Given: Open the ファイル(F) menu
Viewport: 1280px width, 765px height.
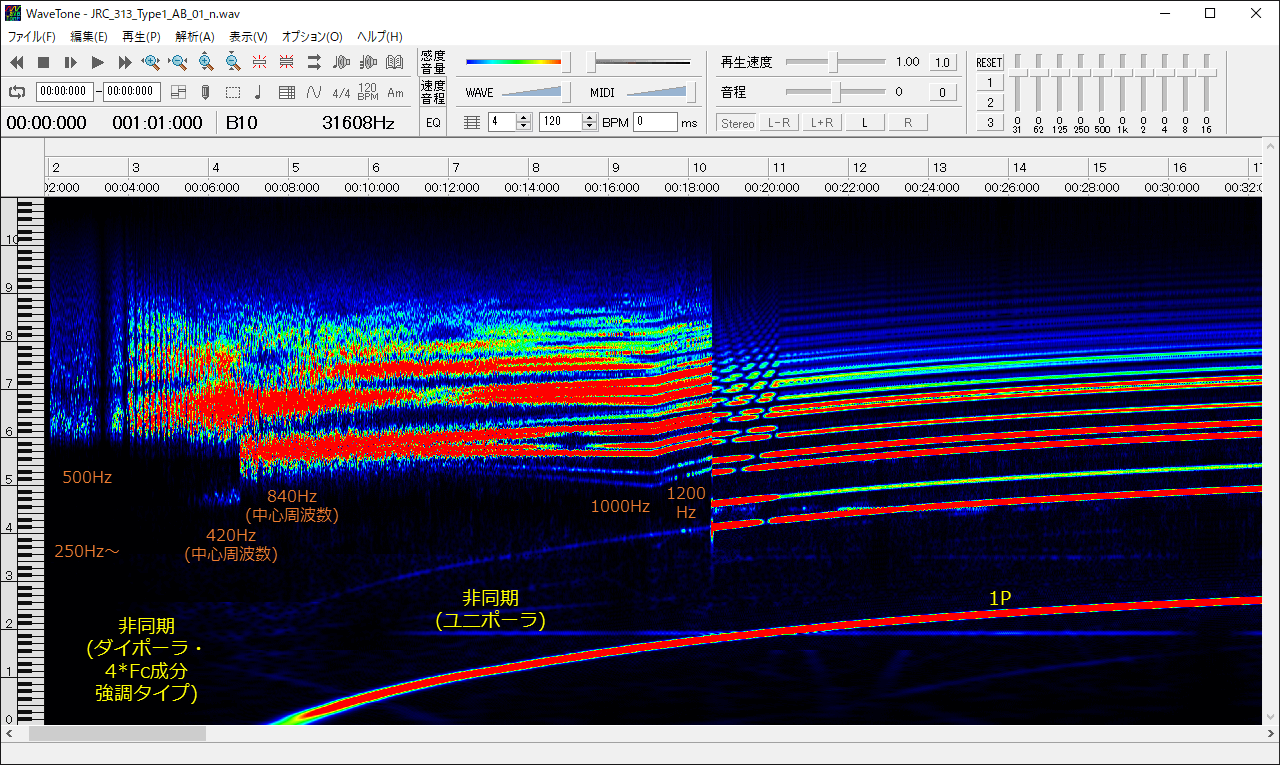Looking at the screenshot, I should pos(32,36).
